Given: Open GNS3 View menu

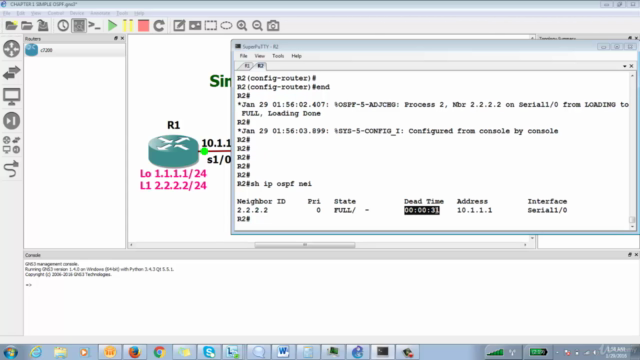Looking at the screenshot, I should (36, 13).
